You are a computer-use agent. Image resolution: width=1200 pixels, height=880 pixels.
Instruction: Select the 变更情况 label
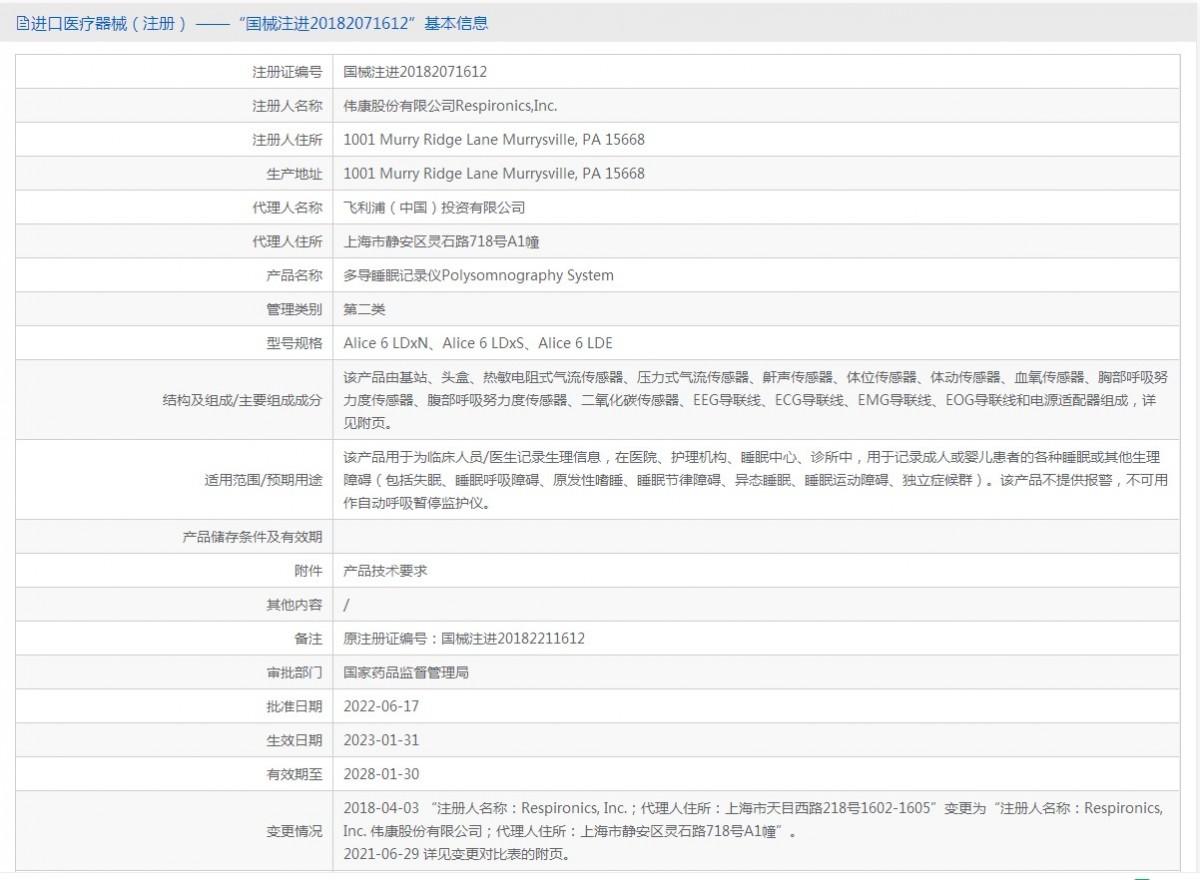[x=295, y=831]
